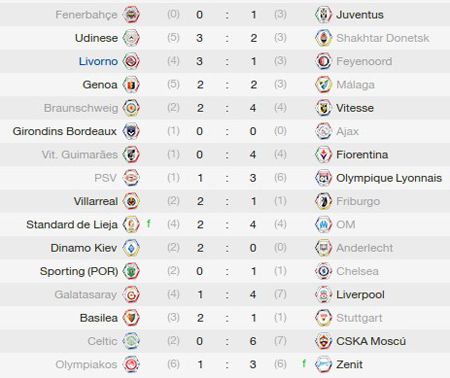The width and height of the screenshot is (450, 378).
Task: Click the Juventus club crest icon
Action: 323,14
